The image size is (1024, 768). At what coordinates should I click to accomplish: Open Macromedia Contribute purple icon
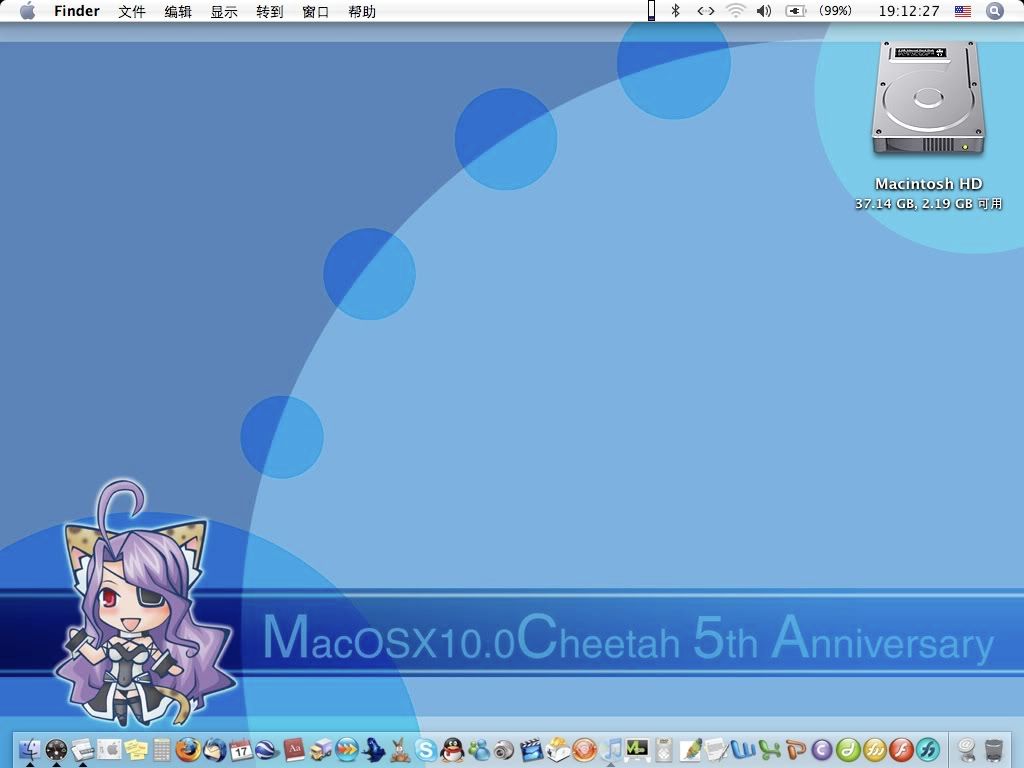pyautogui.click(x=822, y=750)
